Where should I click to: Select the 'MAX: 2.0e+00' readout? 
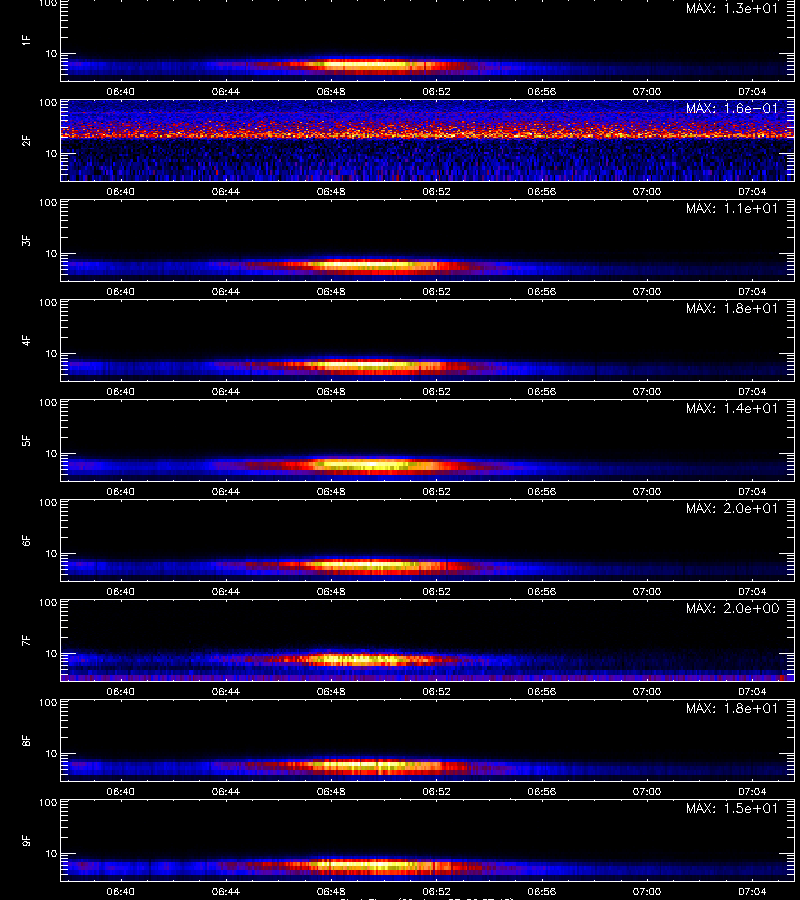pos(732,608)
